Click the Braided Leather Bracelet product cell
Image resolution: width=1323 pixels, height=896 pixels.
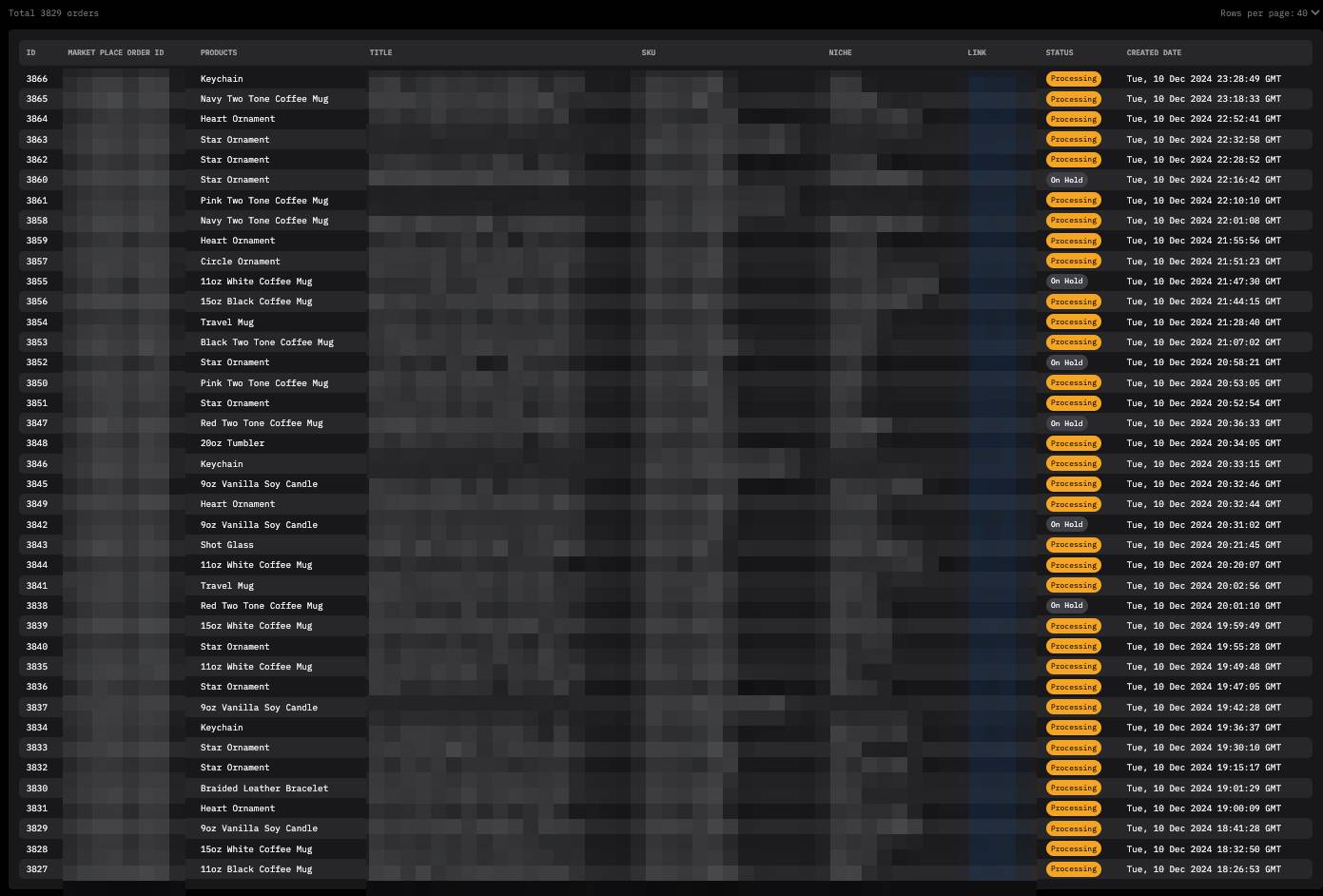pos(264,789)
